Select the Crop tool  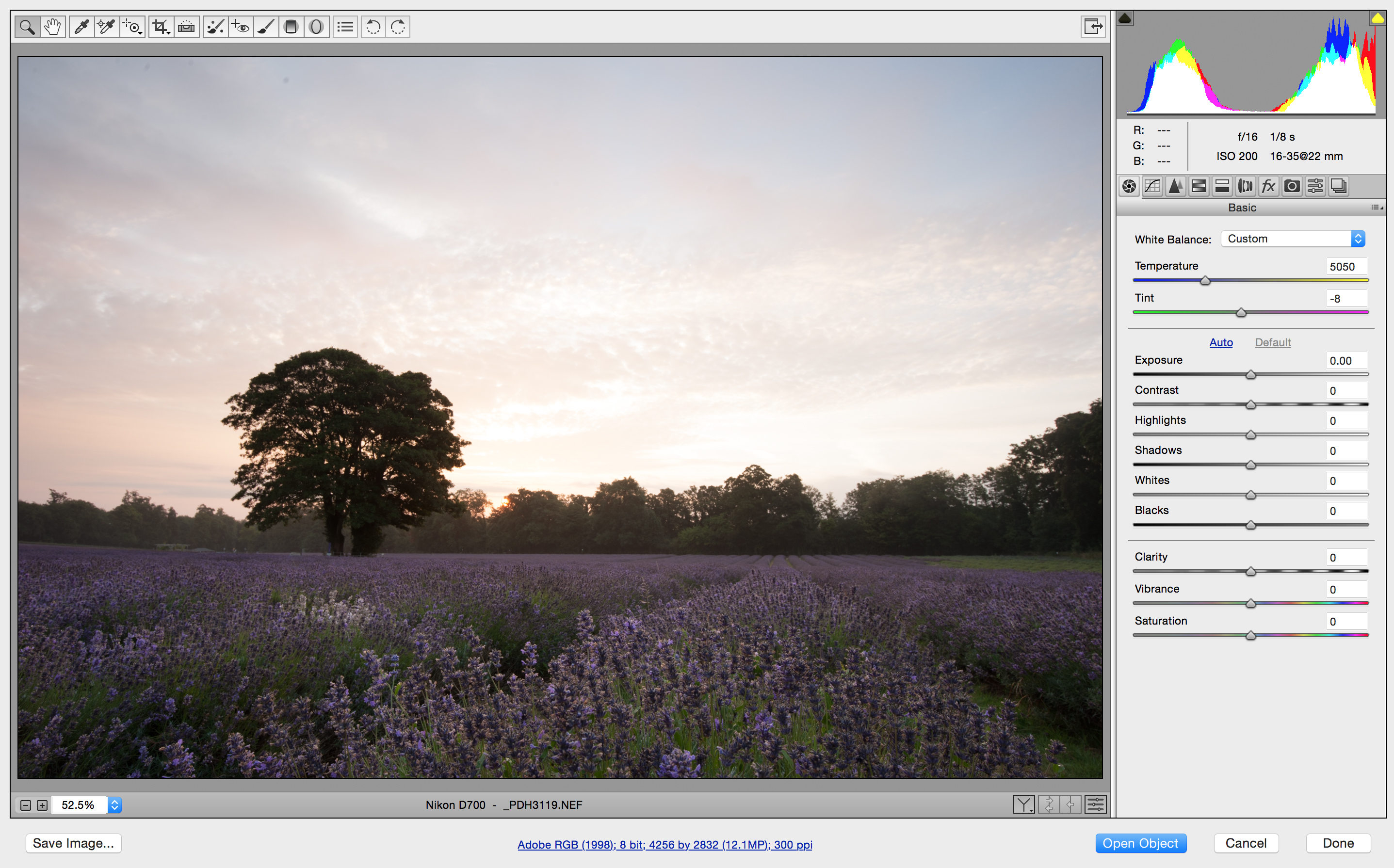click(161, 27)
